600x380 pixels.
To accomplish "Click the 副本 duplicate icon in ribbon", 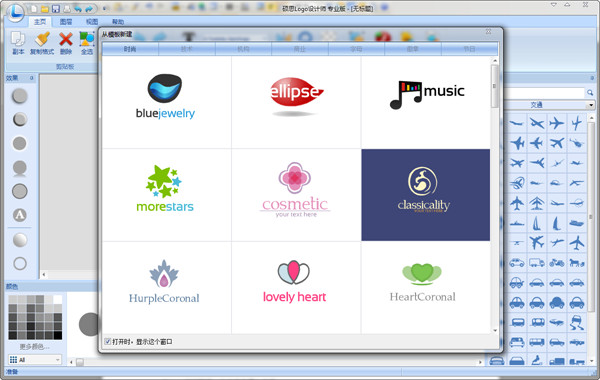I will click(18, 42).
